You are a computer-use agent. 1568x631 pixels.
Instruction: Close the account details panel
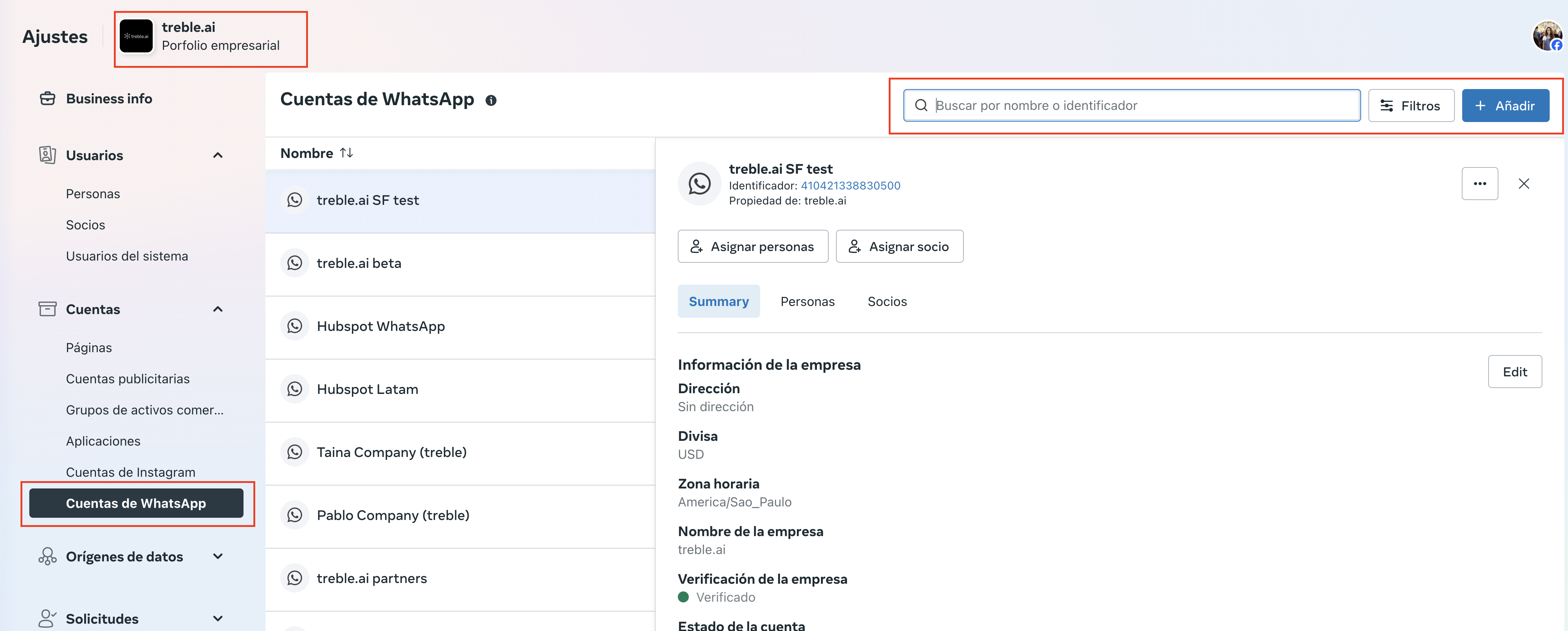pos(1524,183)
